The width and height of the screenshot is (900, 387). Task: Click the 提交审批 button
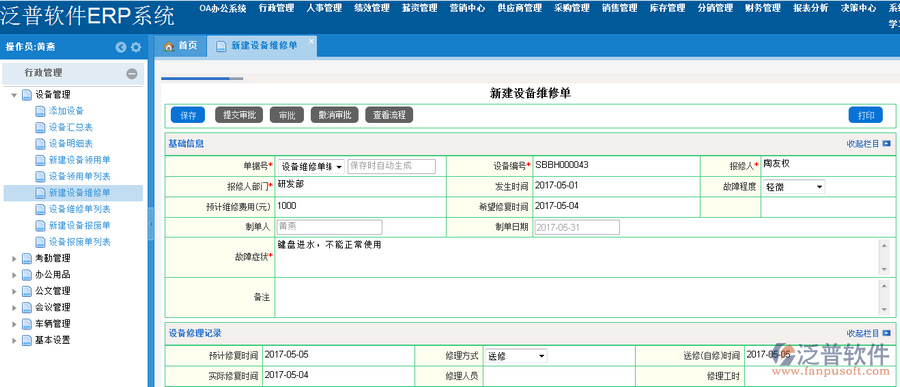(239, 115)
